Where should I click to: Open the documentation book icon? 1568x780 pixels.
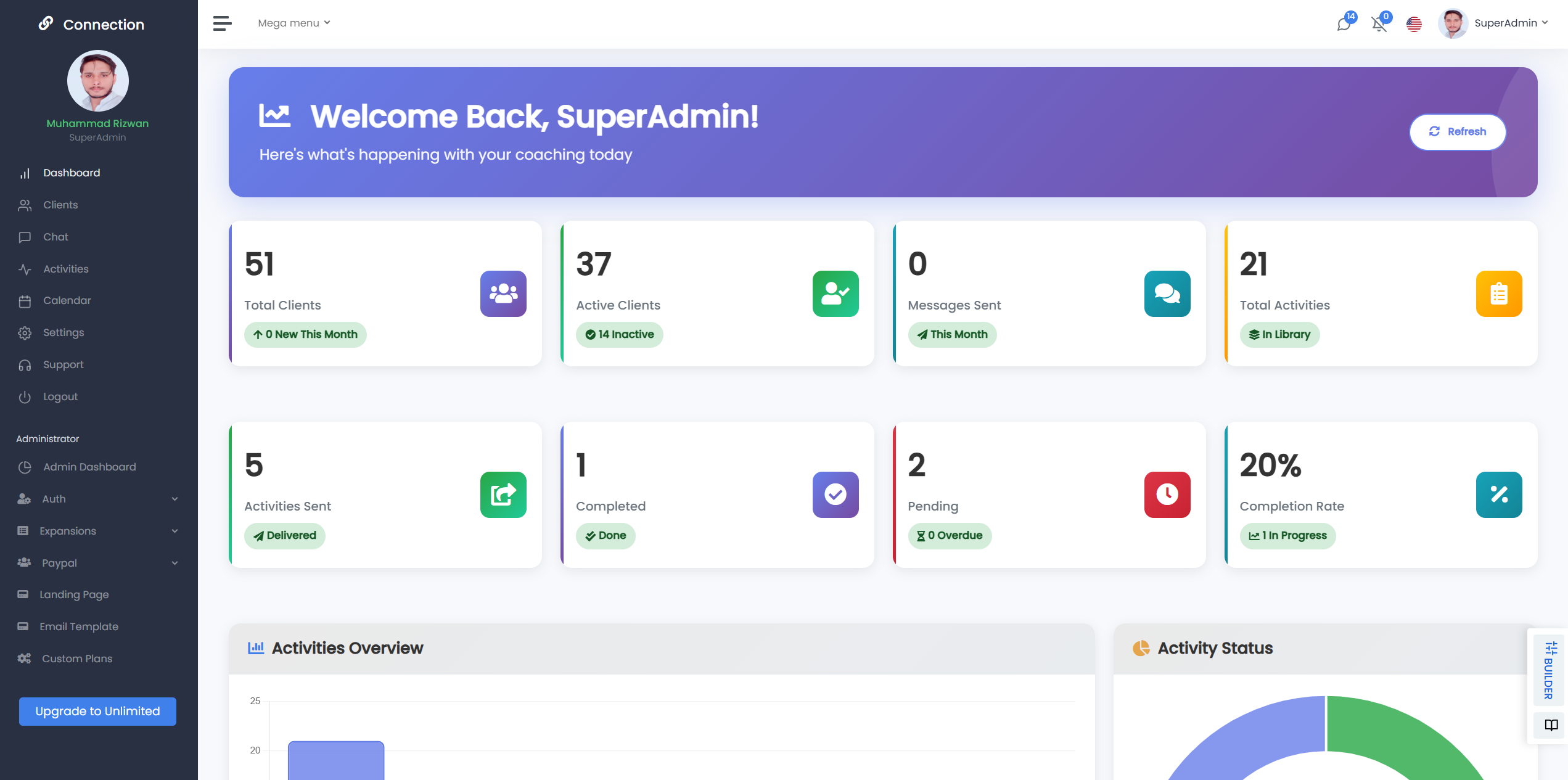pos(1551,725)
